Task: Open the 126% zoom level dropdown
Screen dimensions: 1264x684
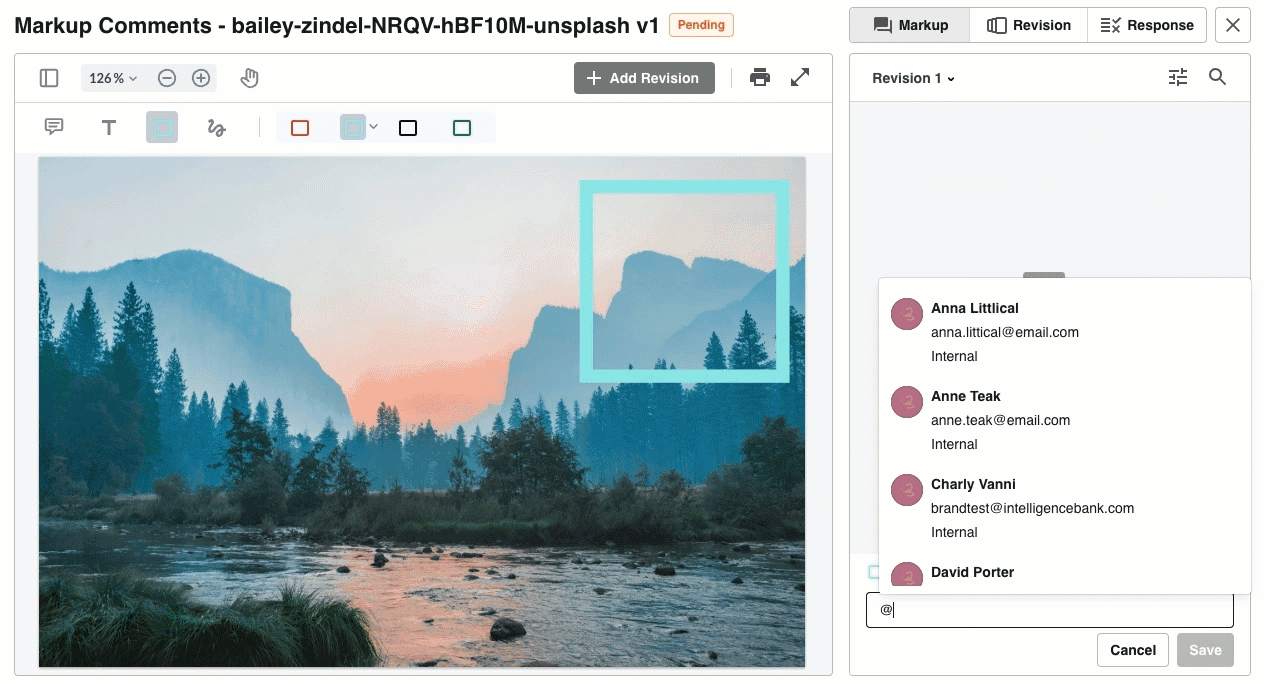Action: tap(113, 78)
